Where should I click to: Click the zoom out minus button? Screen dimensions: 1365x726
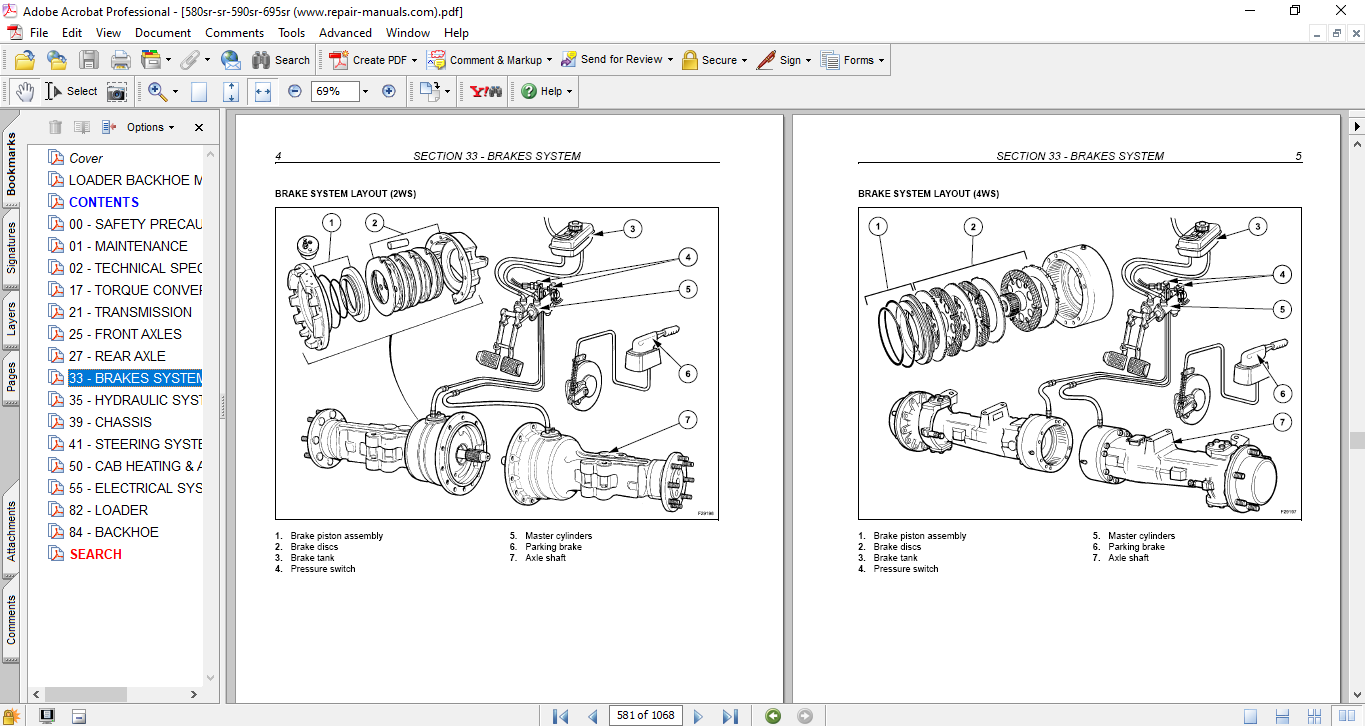pos(294,91)
